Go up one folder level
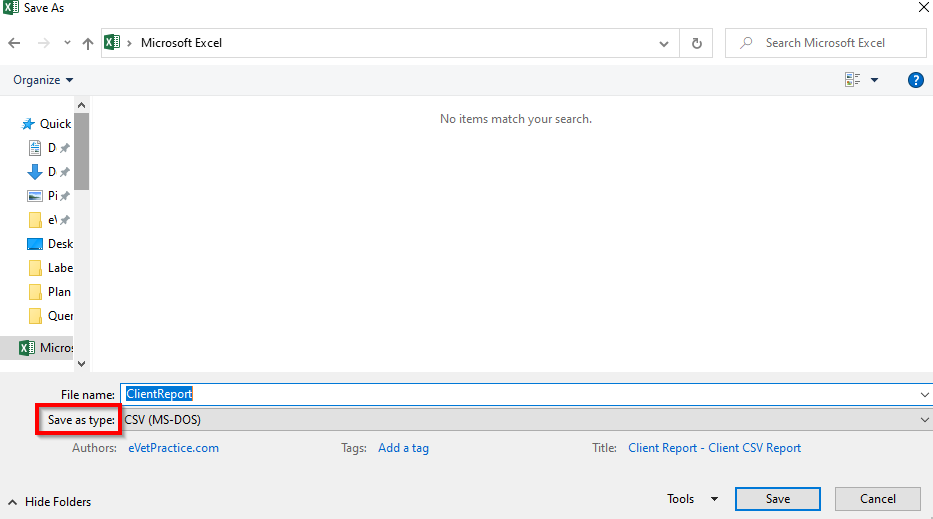933x519 pixels. [x=87, y=43]
